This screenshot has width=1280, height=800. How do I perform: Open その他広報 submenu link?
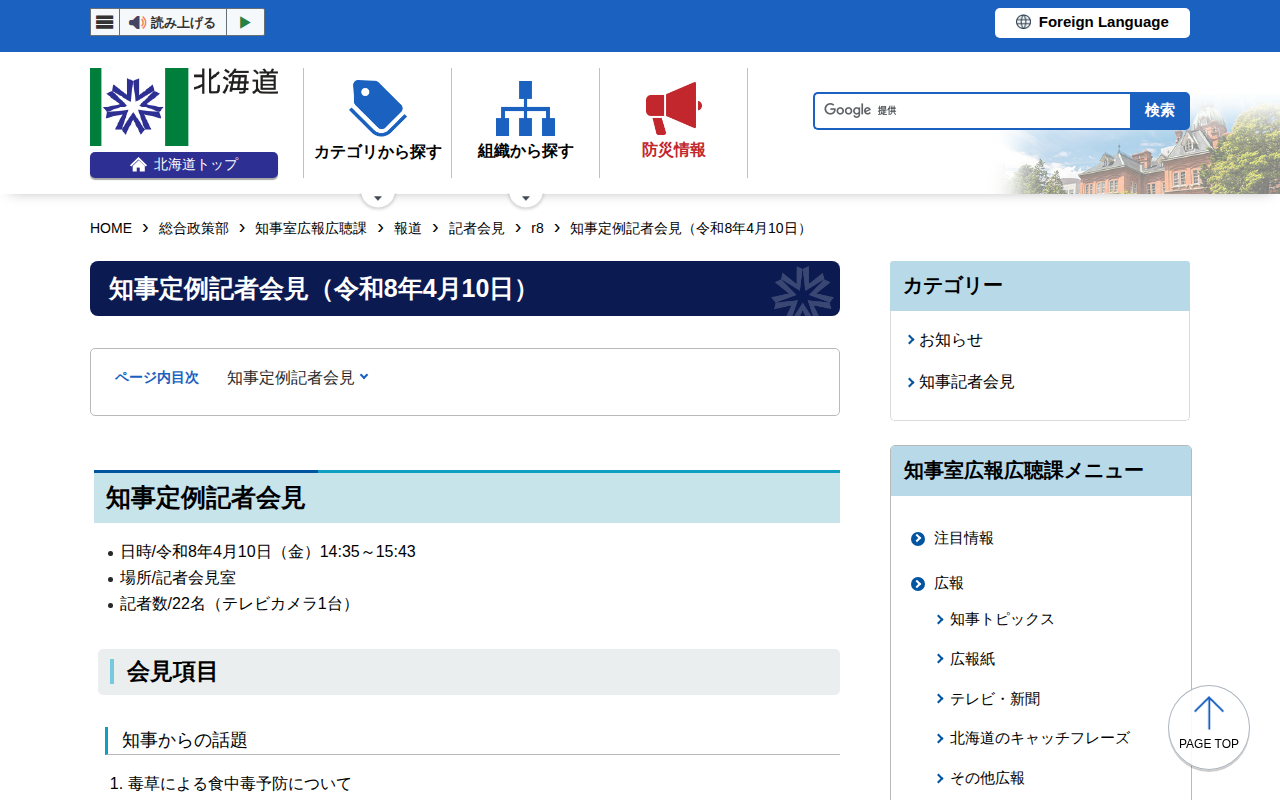[986, 778]
